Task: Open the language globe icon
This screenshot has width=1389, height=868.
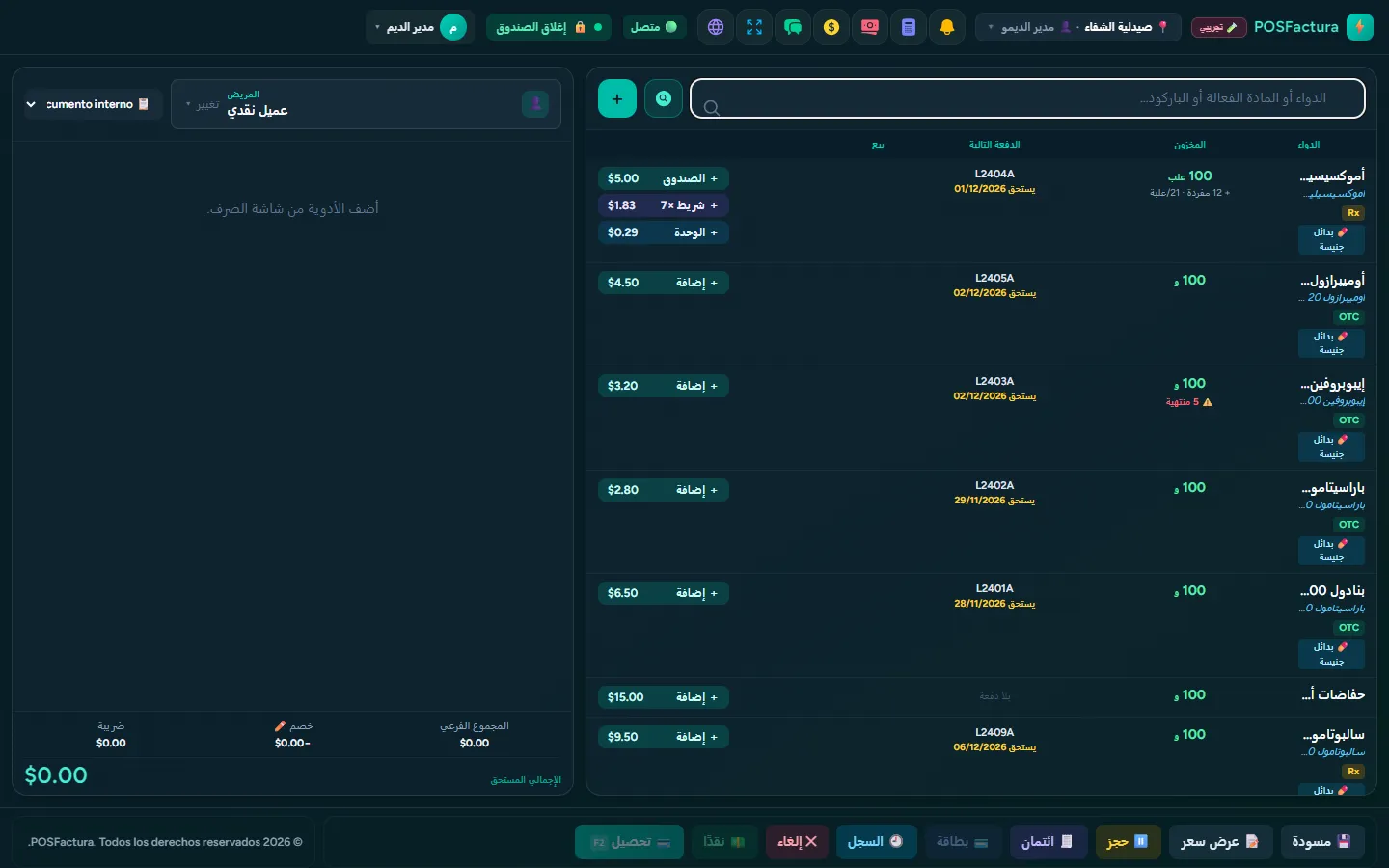Action: pyautogui.click(x=716, y=27)
